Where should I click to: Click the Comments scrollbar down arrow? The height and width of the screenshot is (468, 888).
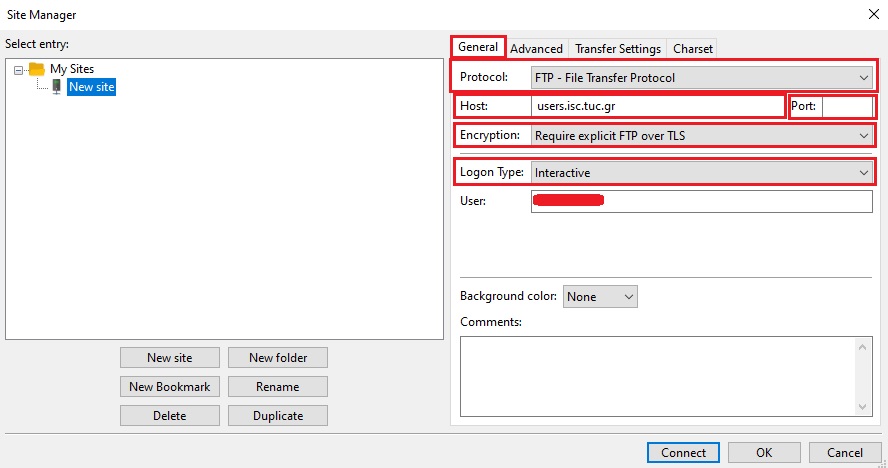[x=864, y=407]
